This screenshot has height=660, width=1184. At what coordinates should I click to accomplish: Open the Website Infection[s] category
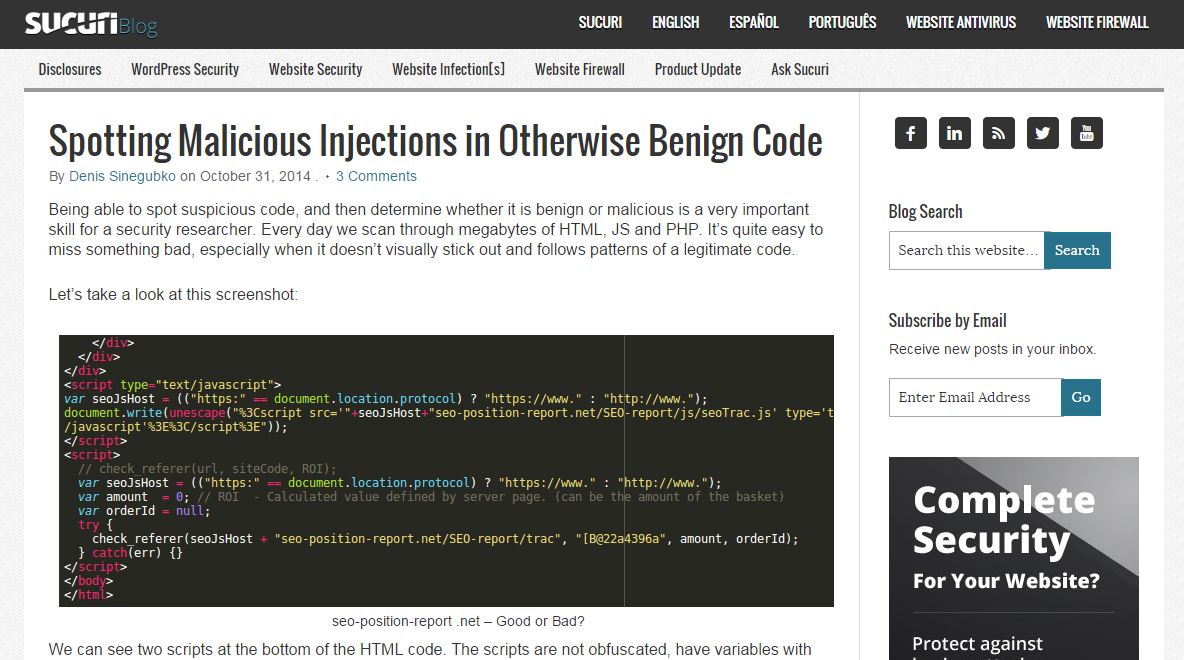coord(449,69)
